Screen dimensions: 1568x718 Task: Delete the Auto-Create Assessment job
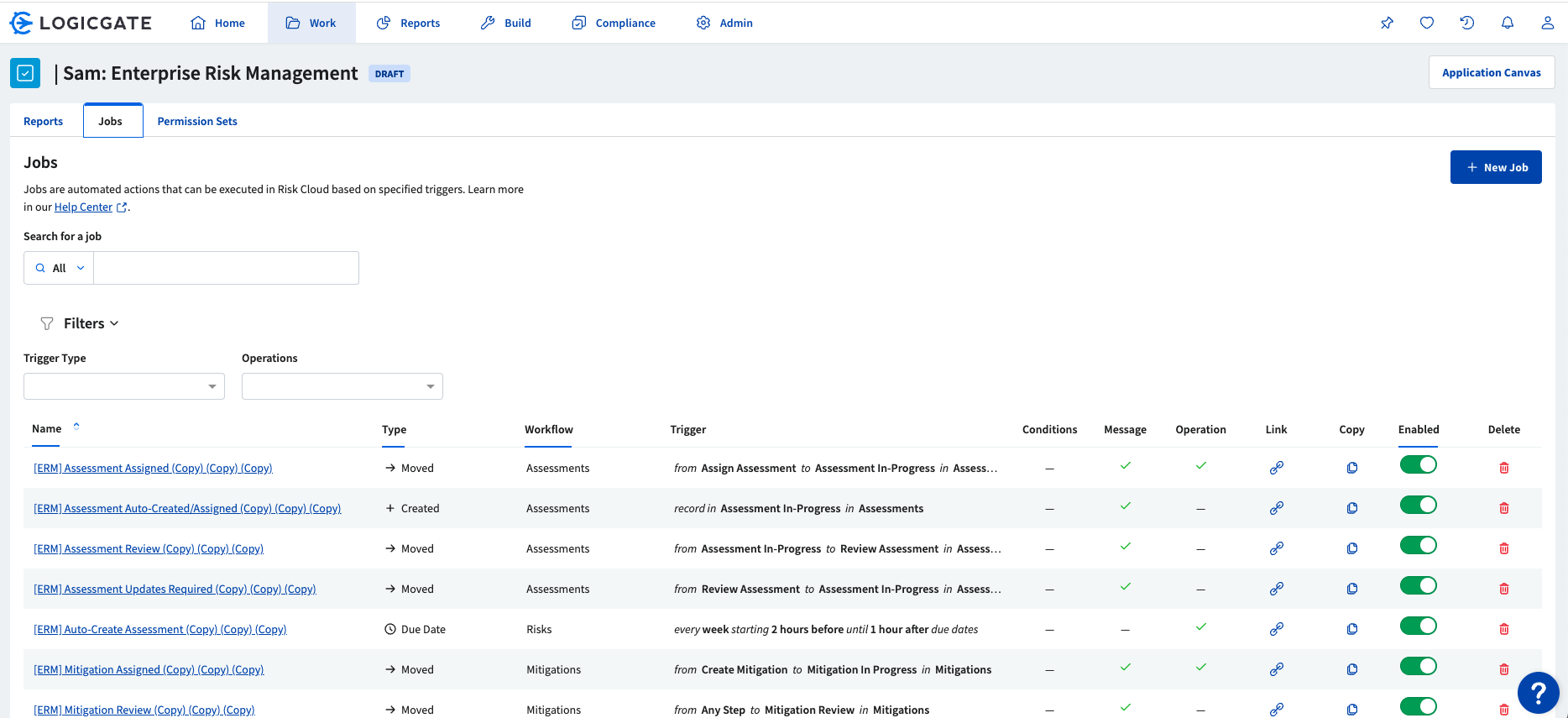pos(1504,629)
